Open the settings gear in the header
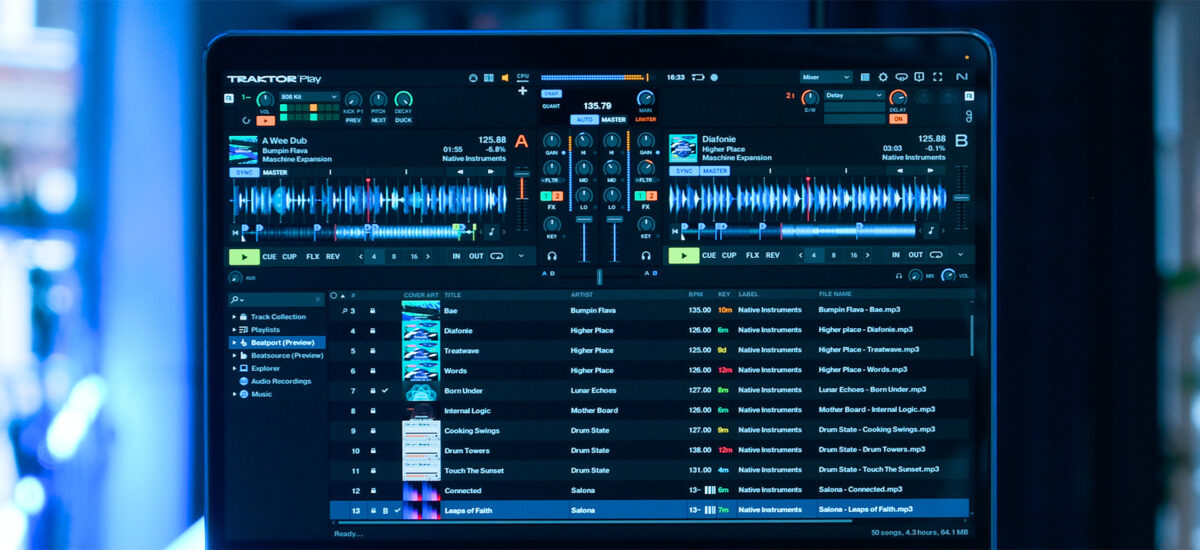The width and height of the screenshot is (1200, 550). tap(883, 77)
